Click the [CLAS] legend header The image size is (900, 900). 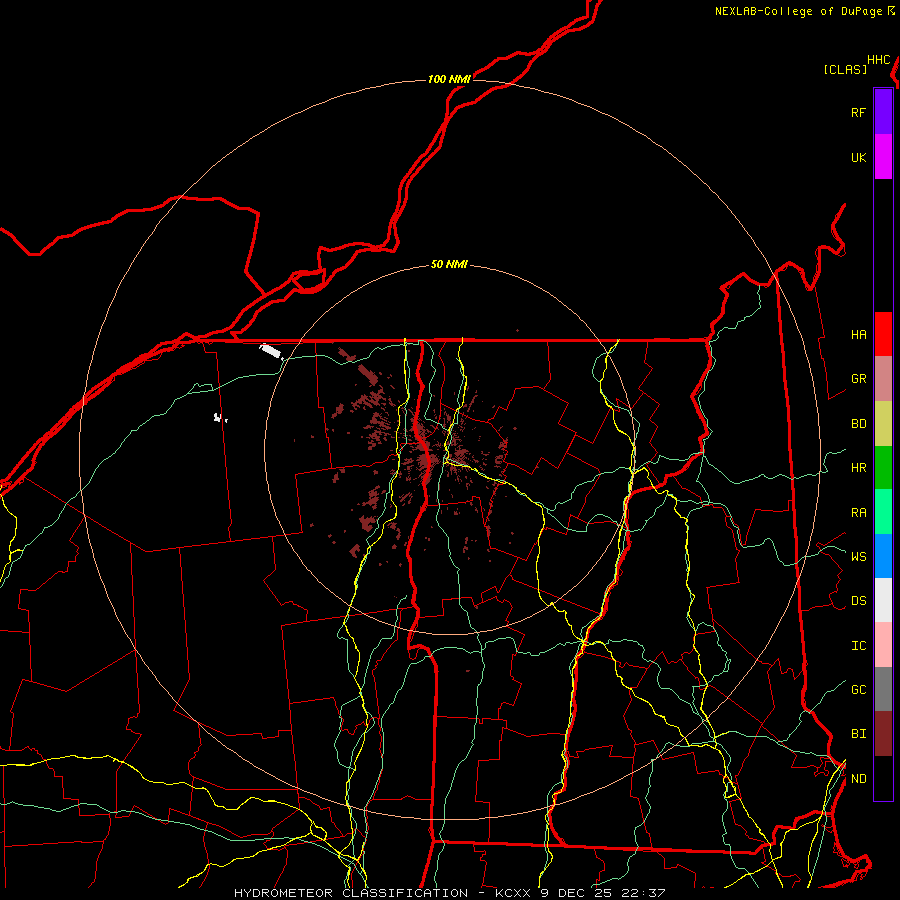845,69
